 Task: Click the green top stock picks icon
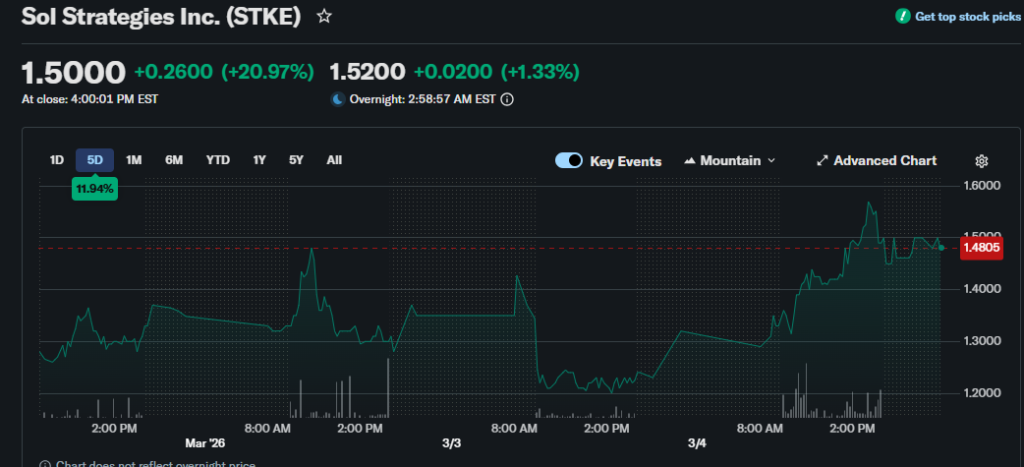tap(903, 17)
